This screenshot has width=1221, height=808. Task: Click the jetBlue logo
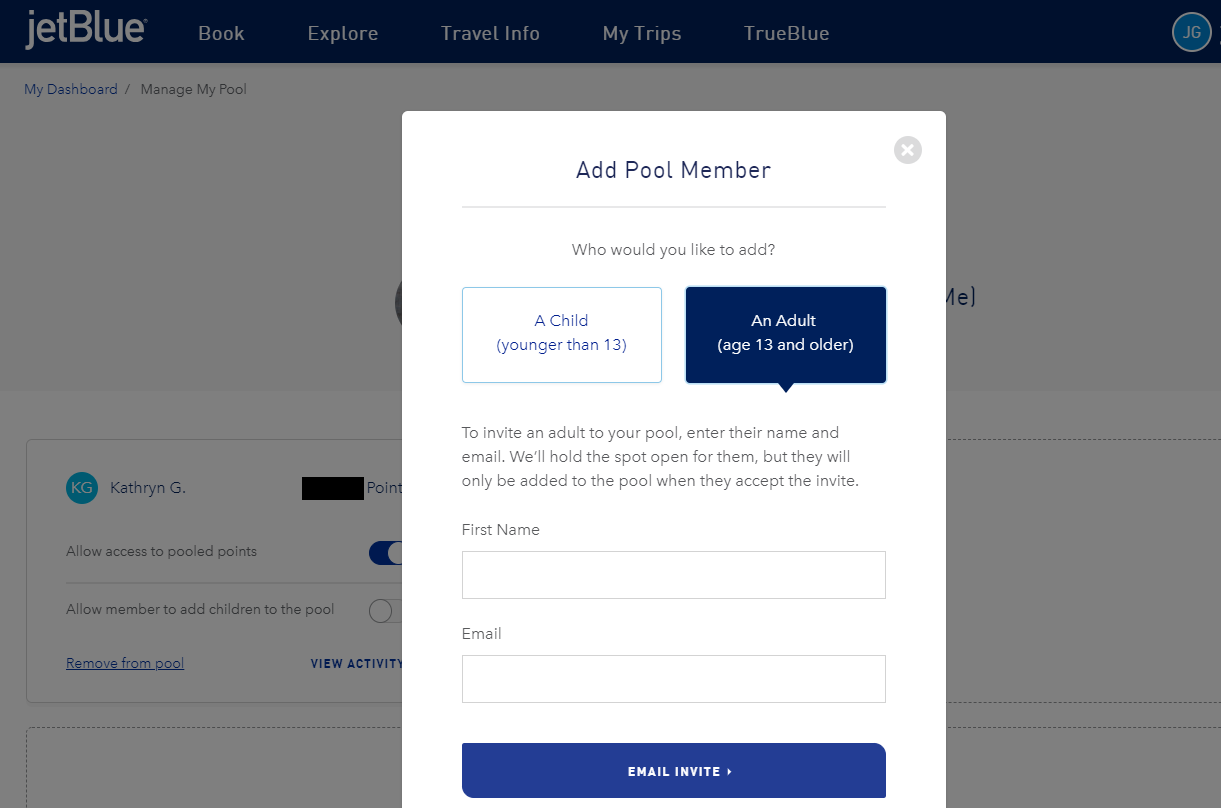(85, 30)
